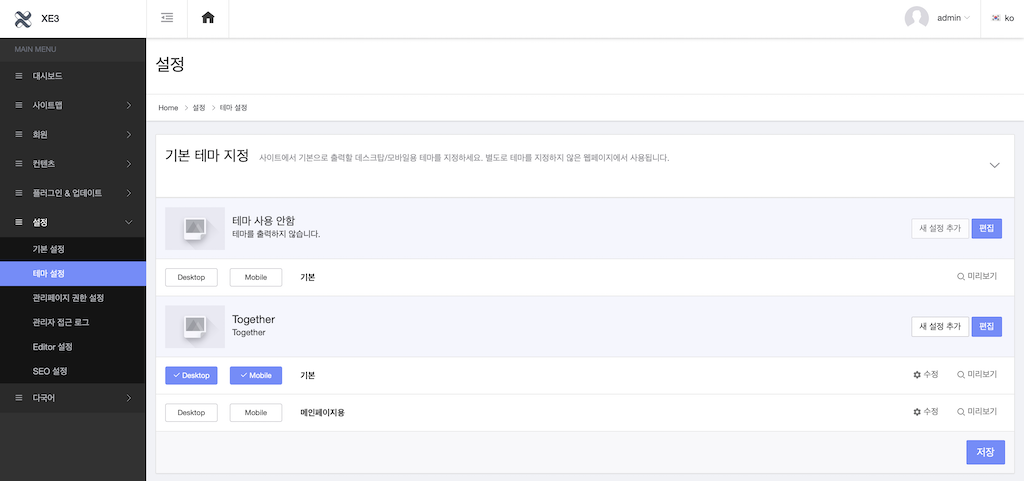Enable Desktop for 테마 사용 안함 기본
1024x481 pixels.
191,277
